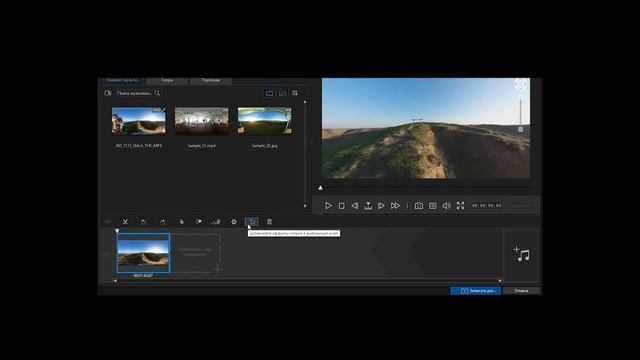The width and height of the screenshot is (640, 360).
Task: Open the gear settings icon in the timeline toolbar
Action: [234, 222]
